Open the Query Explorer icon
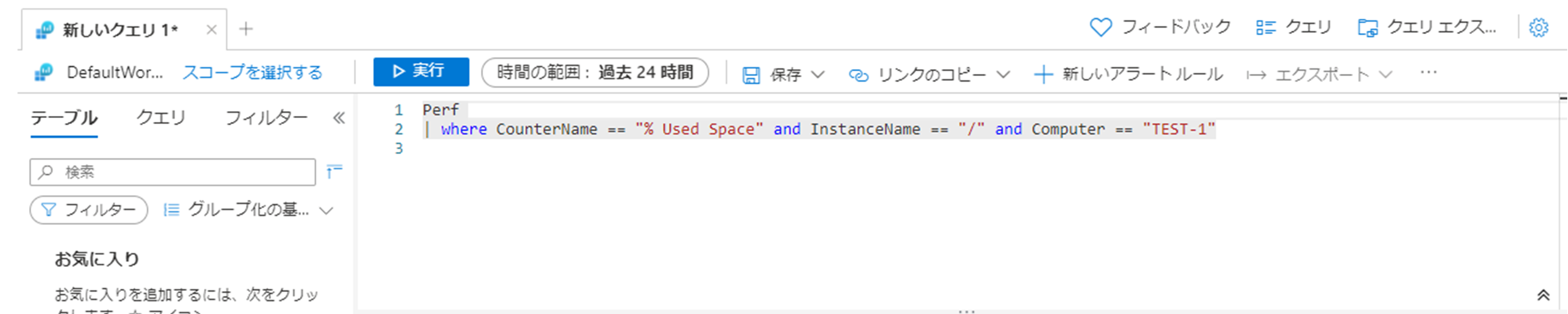 (x=1368, y=28)
